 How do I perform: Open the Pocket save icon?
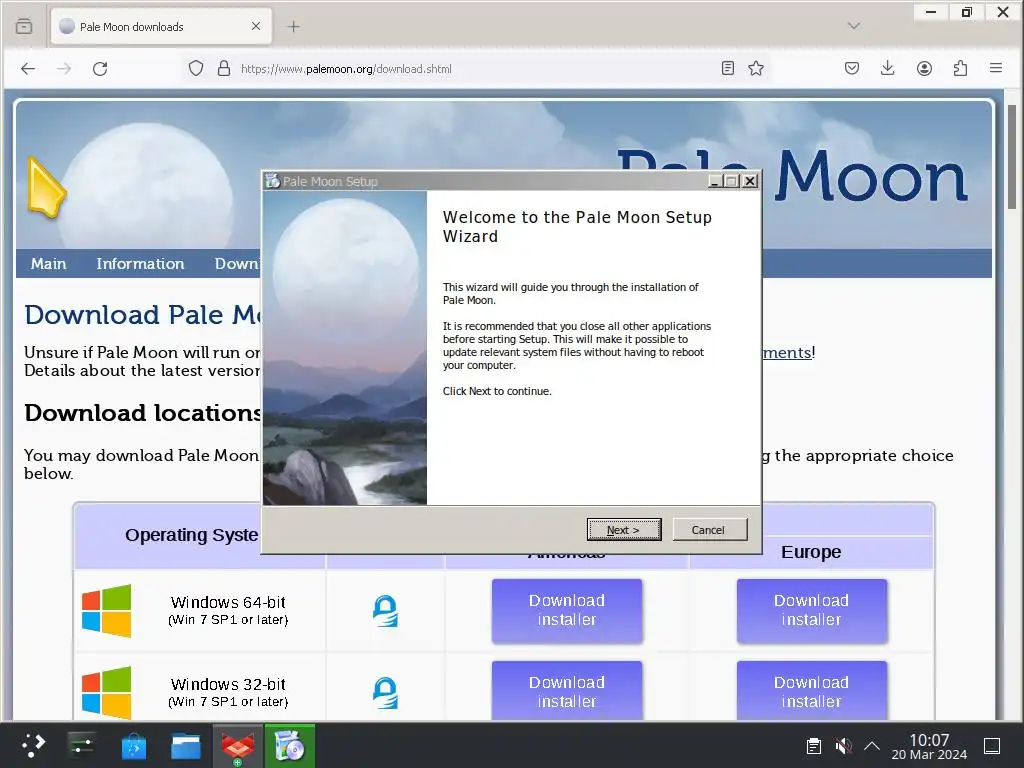point(852,69)
